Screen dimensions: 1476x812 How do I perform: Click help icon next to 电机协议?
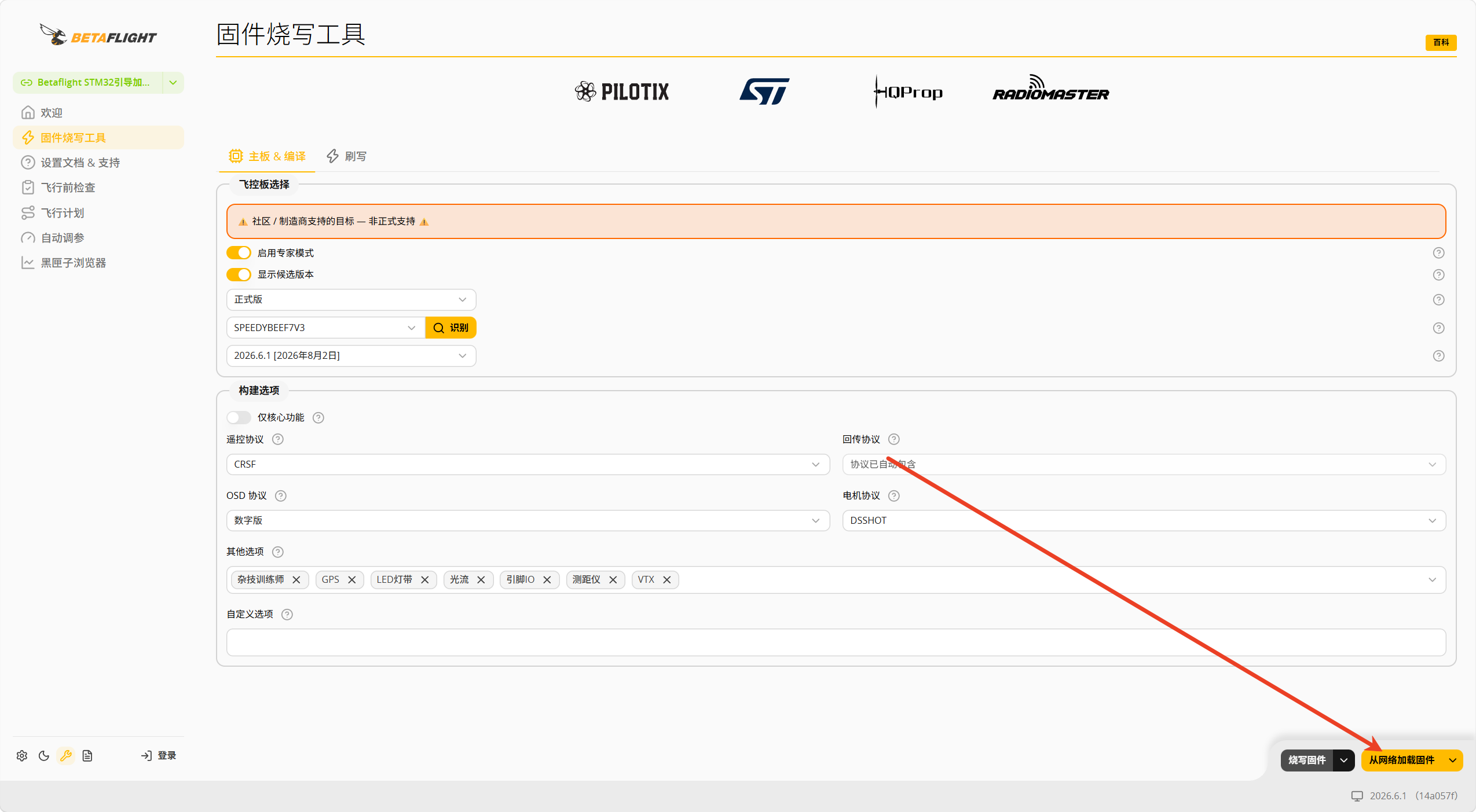pyautogui.click(x=894, y=495)
